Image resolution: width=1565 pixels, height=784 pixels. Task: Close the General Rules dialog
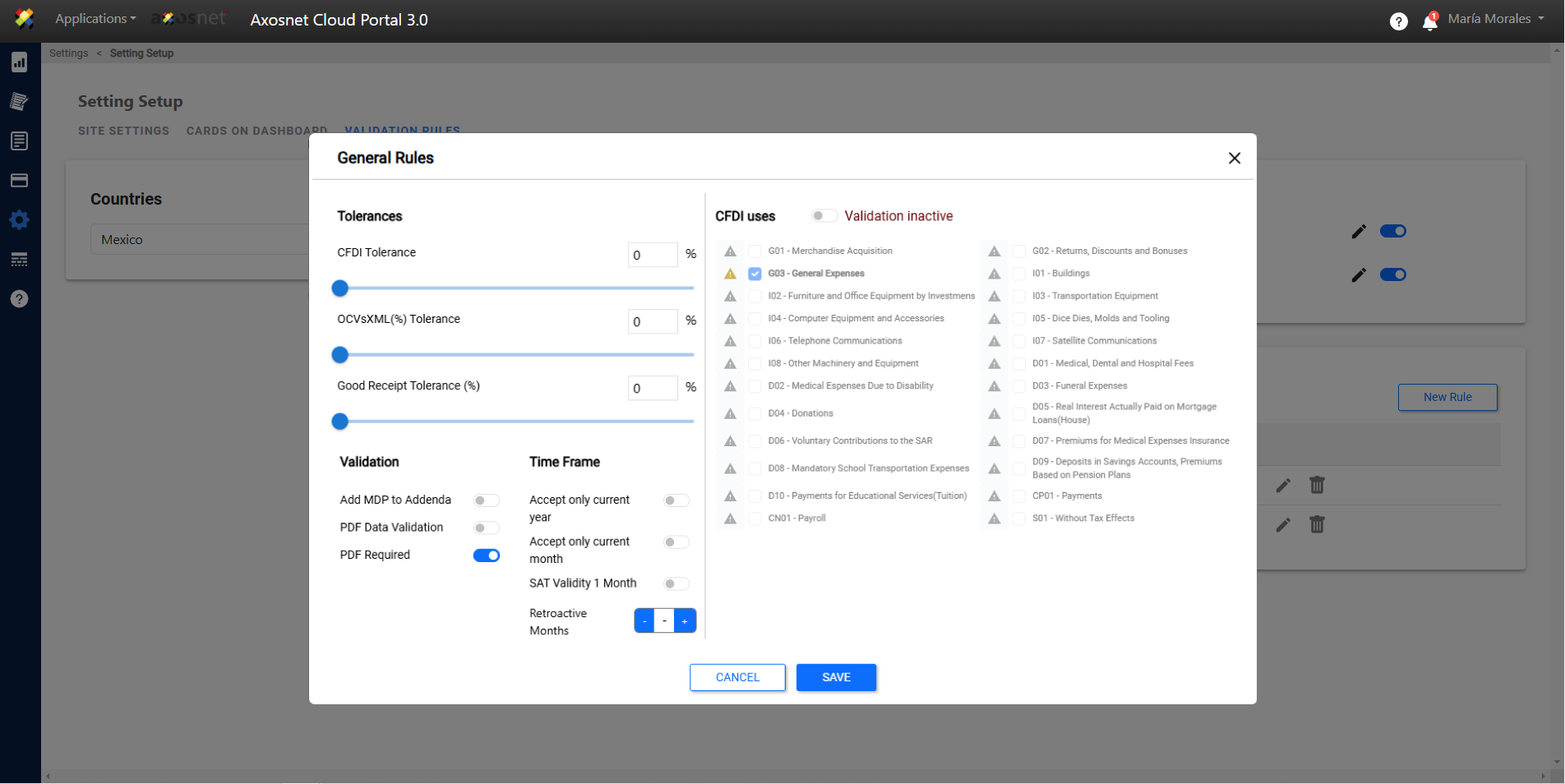[1234, 159]
